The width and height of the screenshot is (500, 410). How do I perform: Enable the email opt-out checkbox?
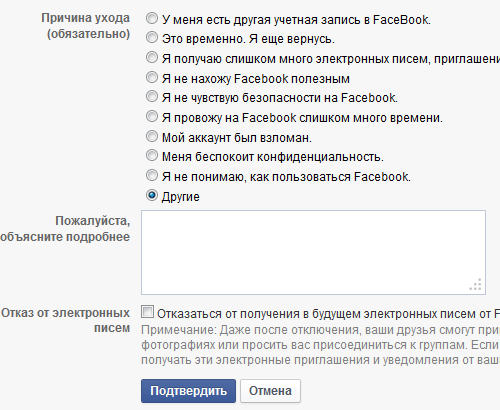pos(147,312)
